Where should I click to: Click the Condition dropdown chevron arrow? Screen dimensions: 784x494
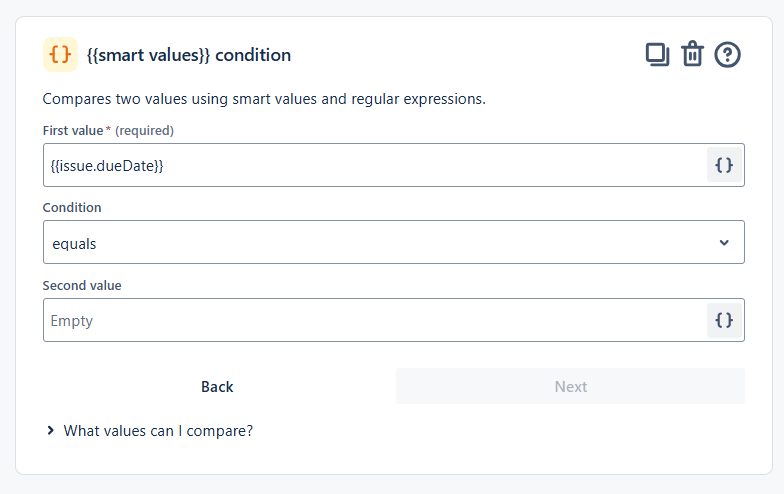click(x=724, y=243)
